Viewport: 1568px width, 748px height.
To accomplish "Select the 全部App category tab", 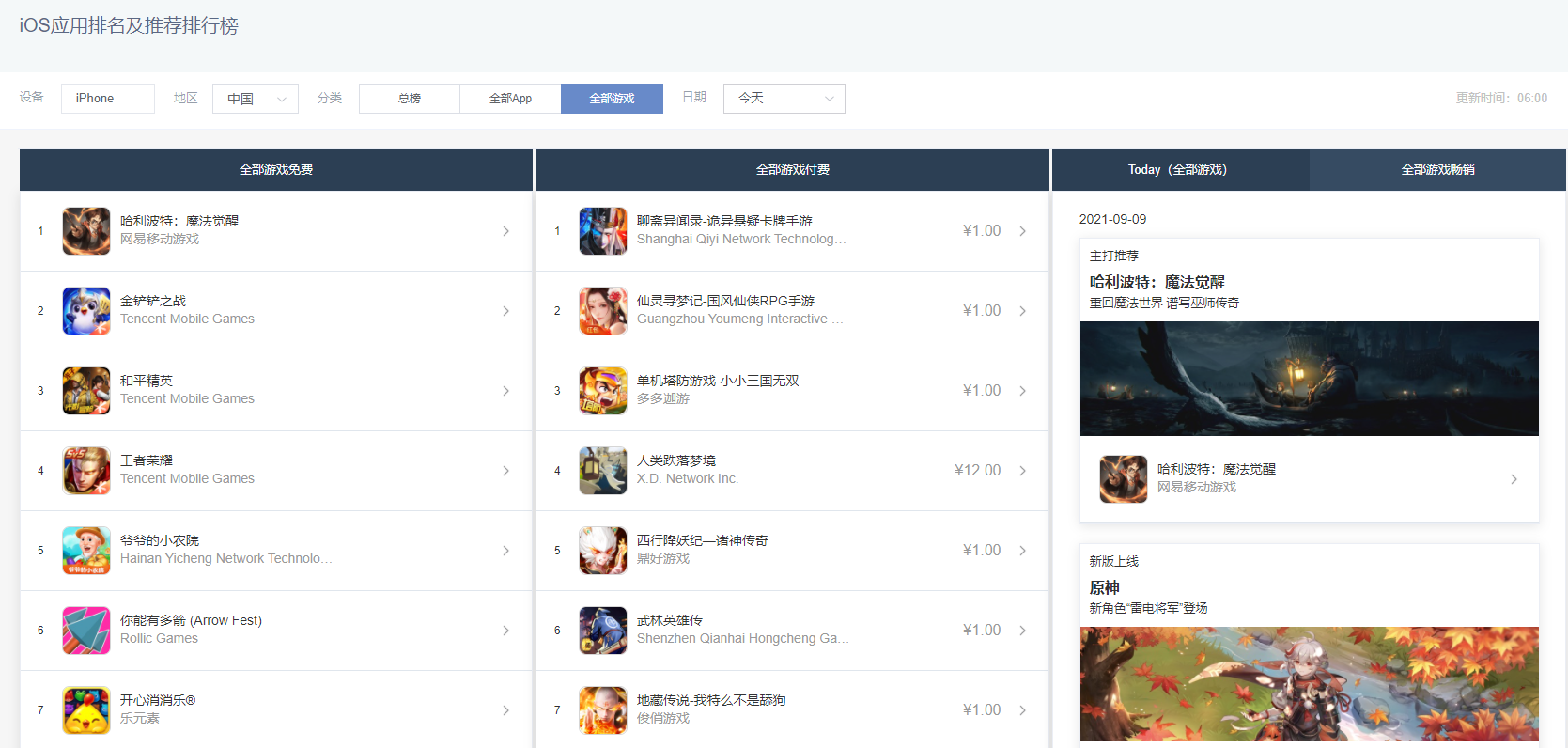I will point(510,99).
